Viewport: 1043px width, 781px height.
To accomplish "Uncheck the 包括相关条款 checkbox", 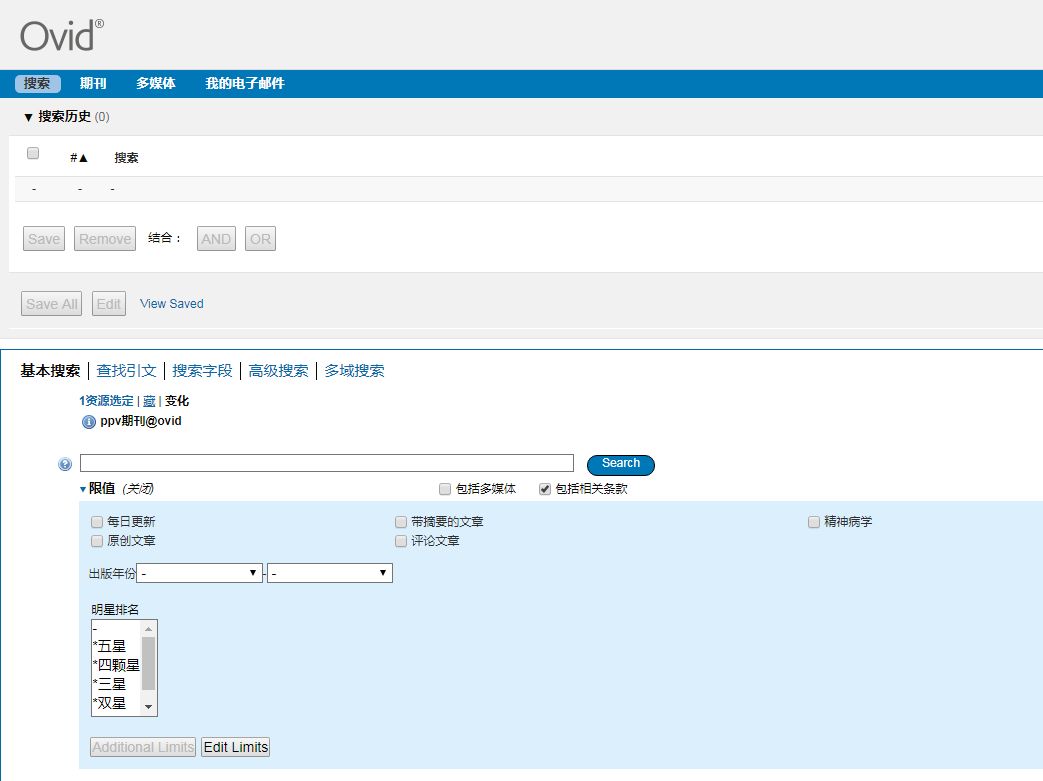I will (x=545, y=489).
